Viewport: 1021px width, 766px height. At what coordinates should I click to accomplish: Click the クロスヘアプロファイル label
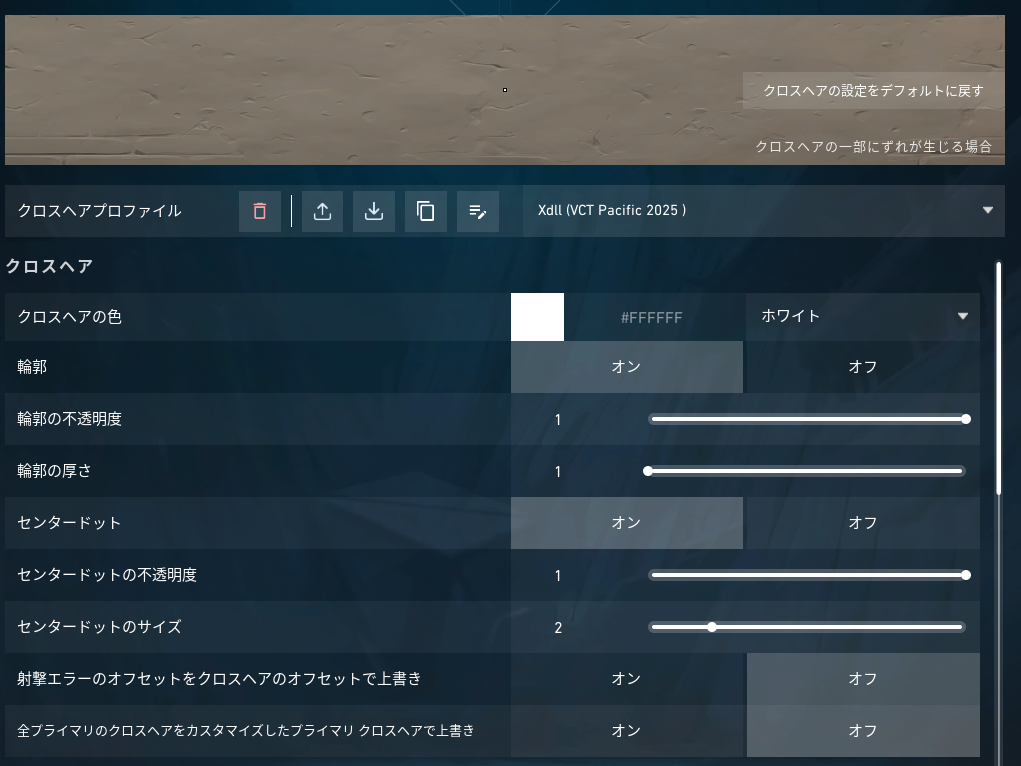pos(100,211)
